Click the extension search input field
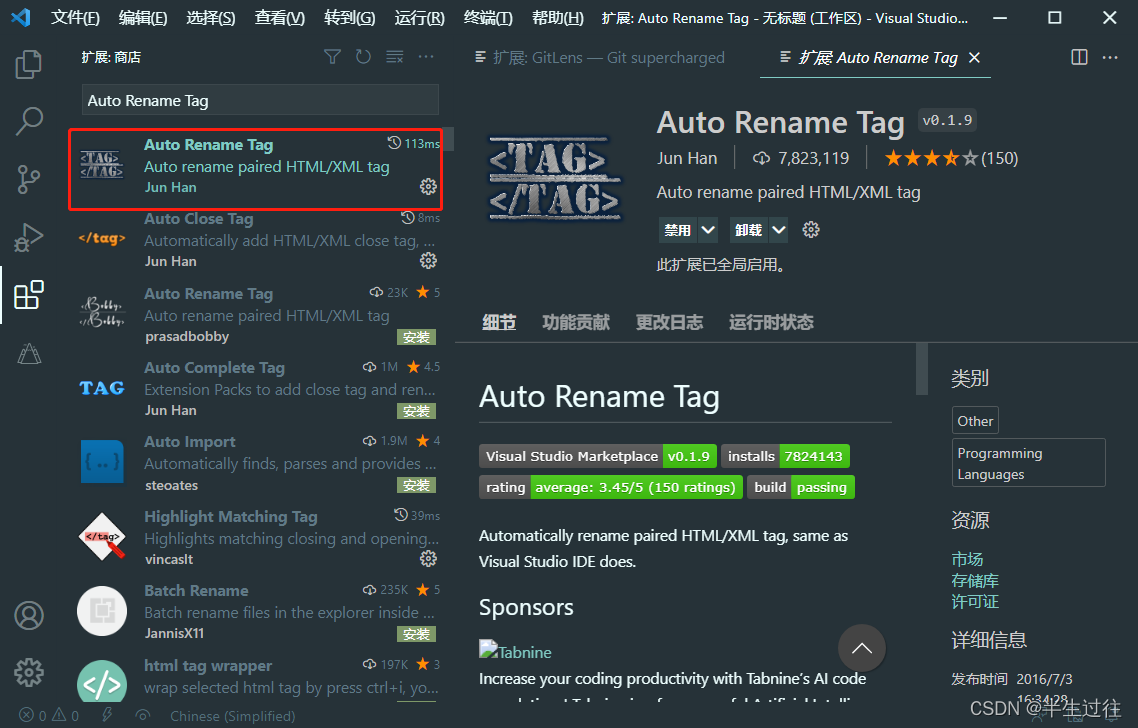This screenshot has height=728, width=1138. [260, 100]
